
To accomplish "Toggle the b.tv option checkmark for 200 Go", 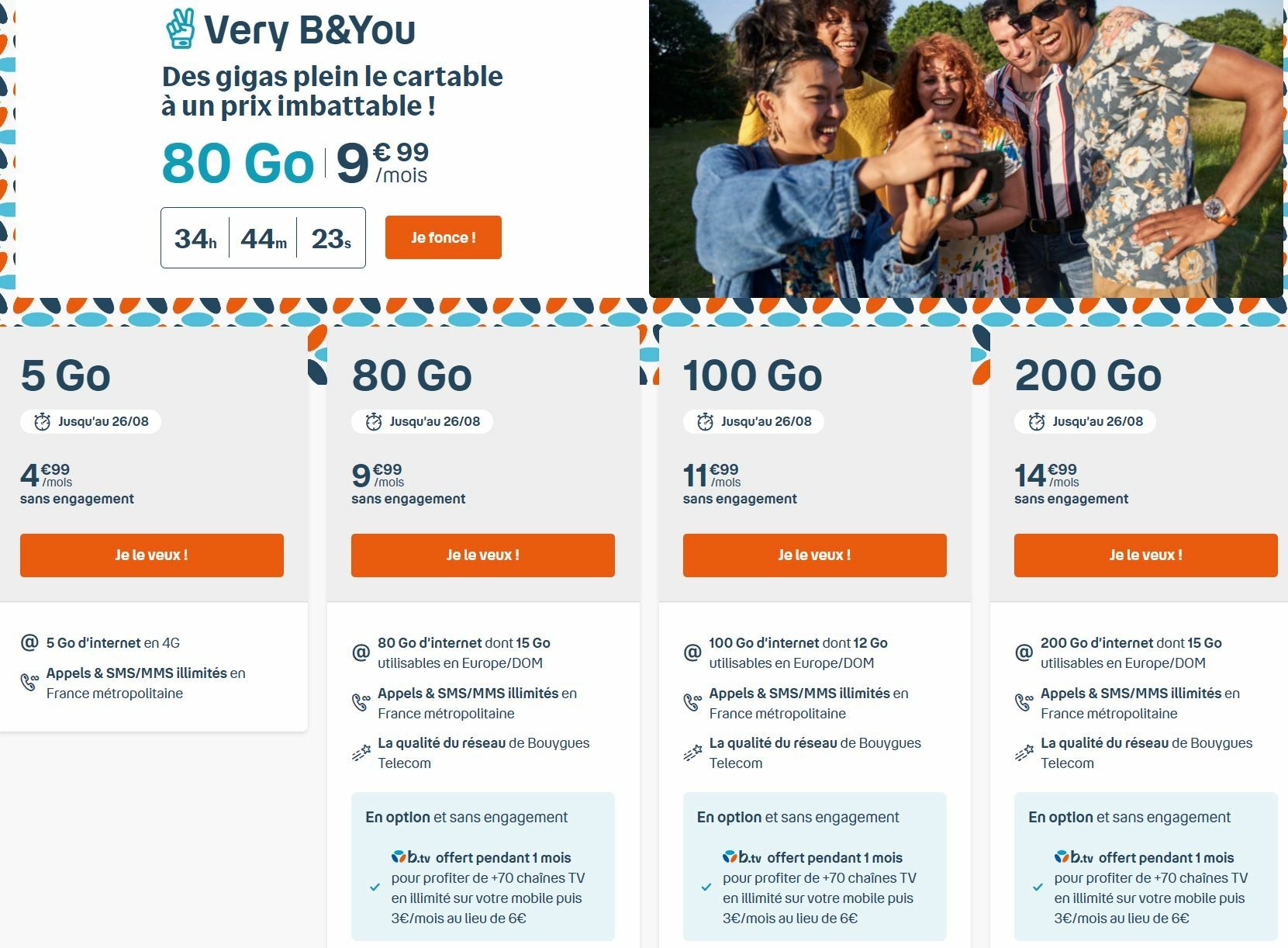I will click(1038, 887).
